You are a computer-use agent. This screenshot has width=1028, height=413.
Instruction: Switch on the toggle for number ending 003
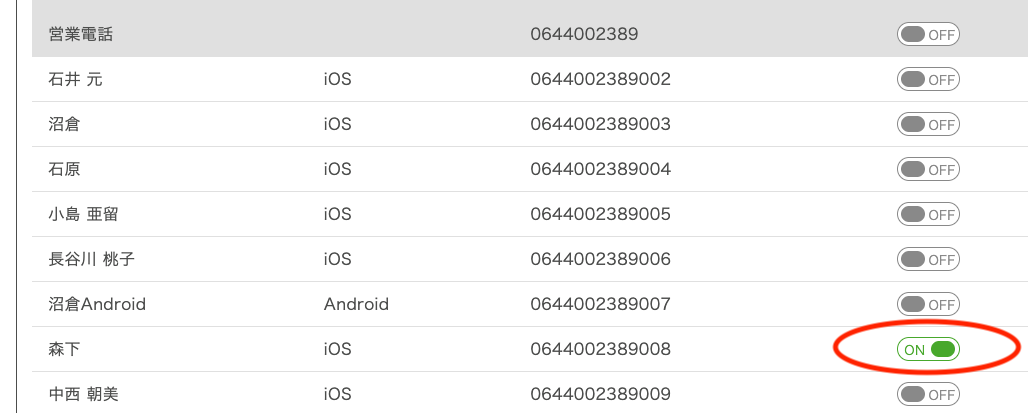click(x=928, y=125)
